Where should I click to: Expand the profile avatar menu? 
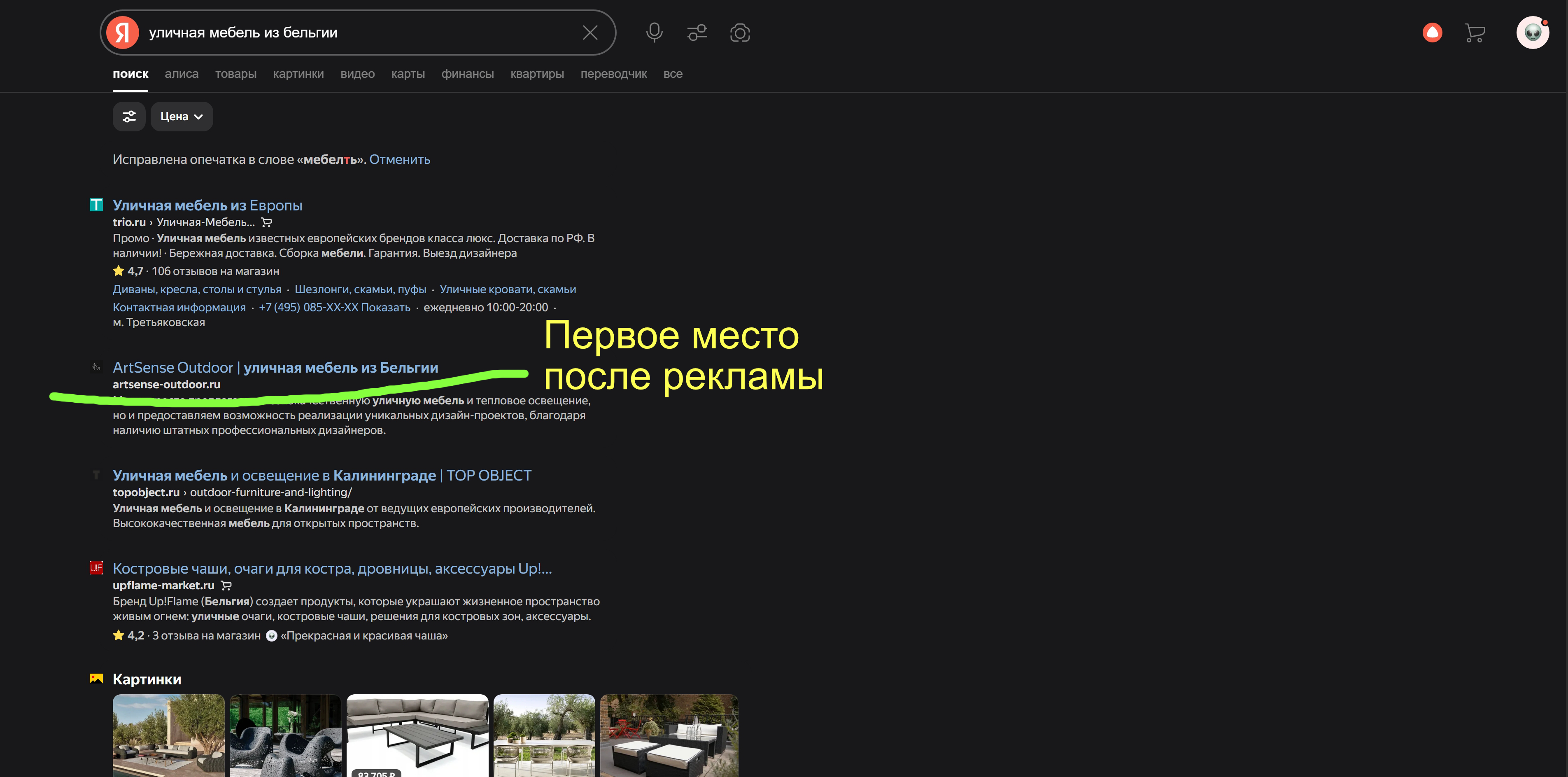point(1533,32)
